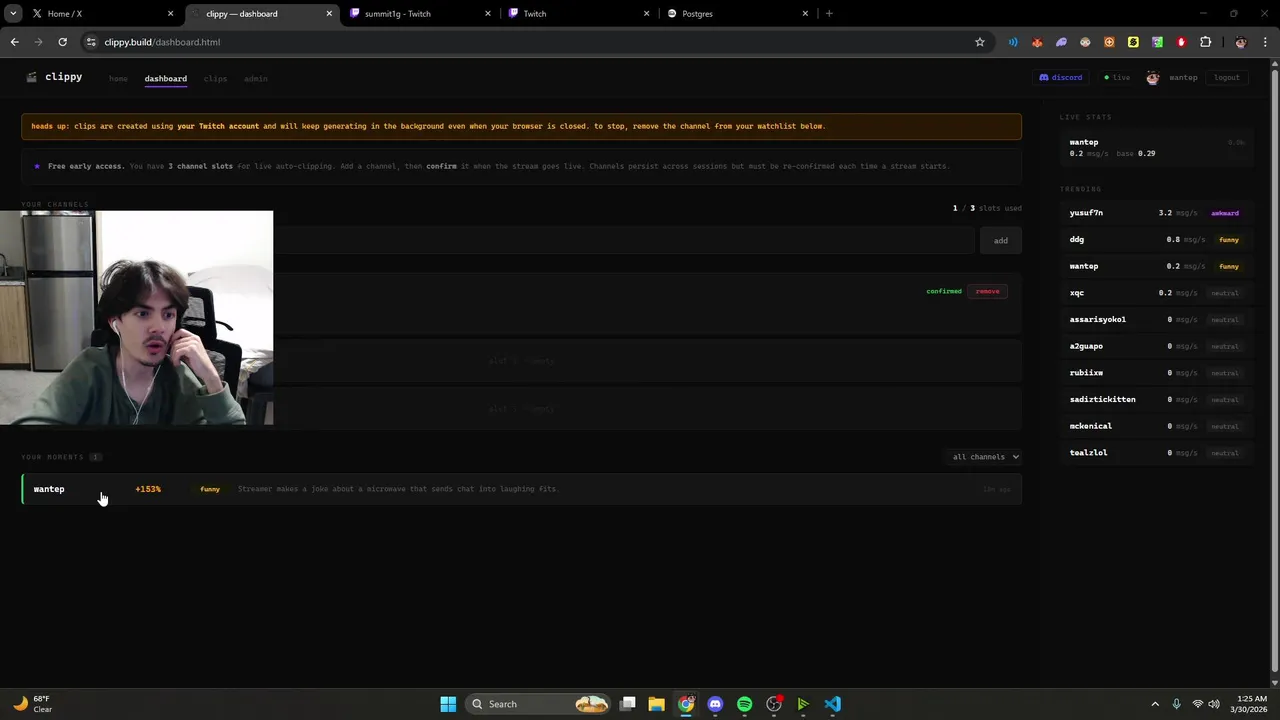The image size is (1280, 720).
Task: Open Task View on the taskbar
Action: pyautogui.click(x=627, y=704)
